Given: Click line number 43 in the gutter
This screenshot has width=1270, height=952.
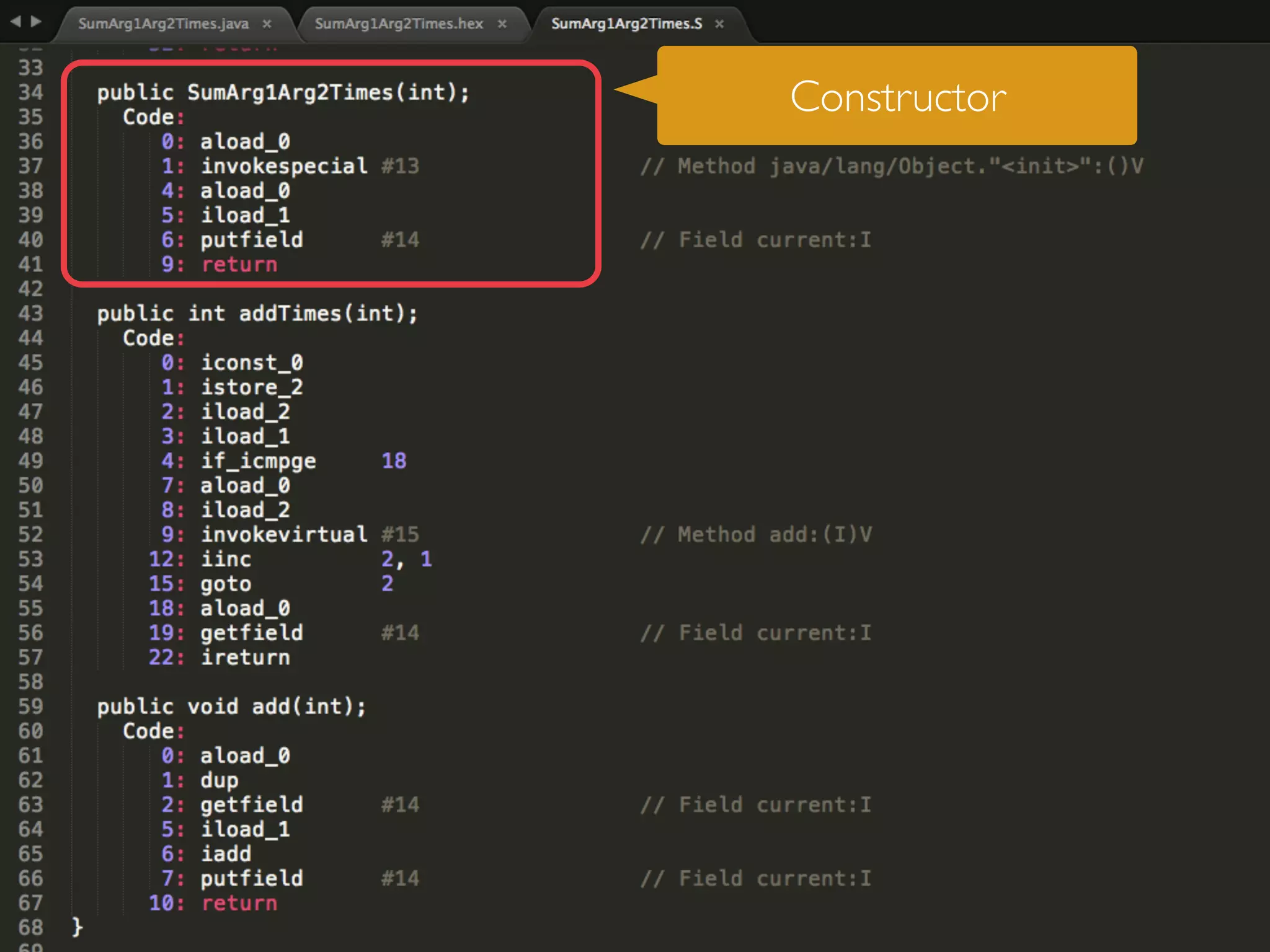Looking at the screenshot, I should click(x=31, y=314).
